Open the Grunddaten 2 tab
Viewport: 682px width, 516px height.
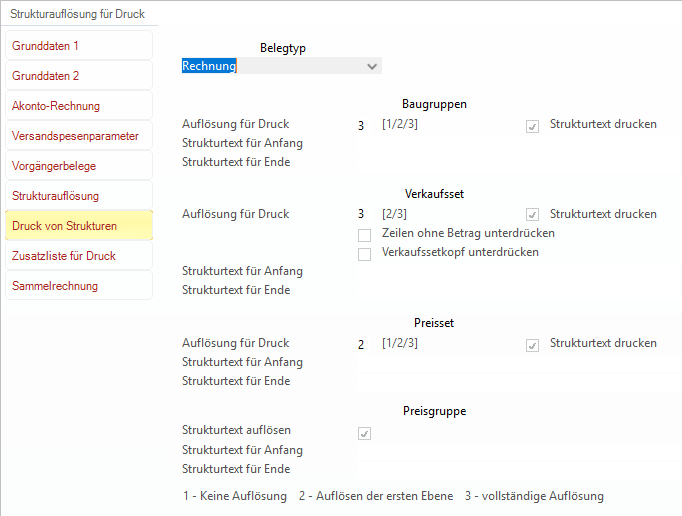[x=79, y=76]
